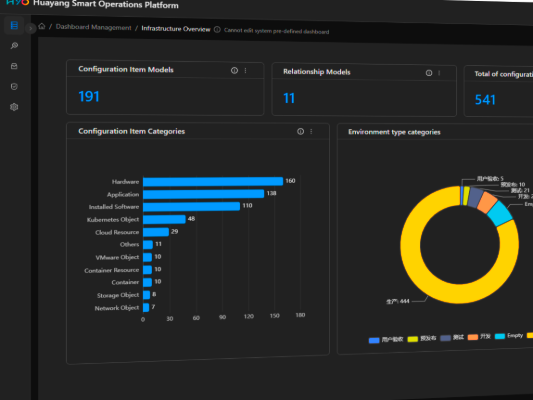Toggle the blue legend swatch in donut legend

click(x=374, y=340)
